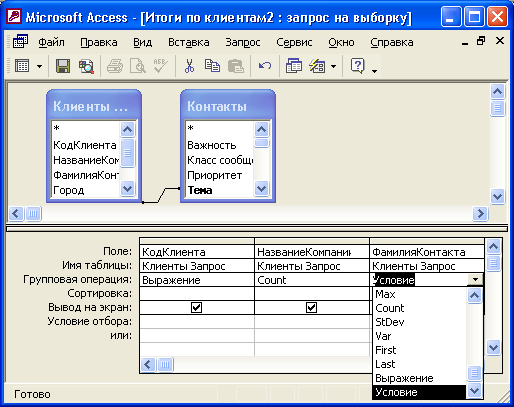
Task: Uncheck display checkbox under КодКлиента column
Action: [x=196, y=307]
